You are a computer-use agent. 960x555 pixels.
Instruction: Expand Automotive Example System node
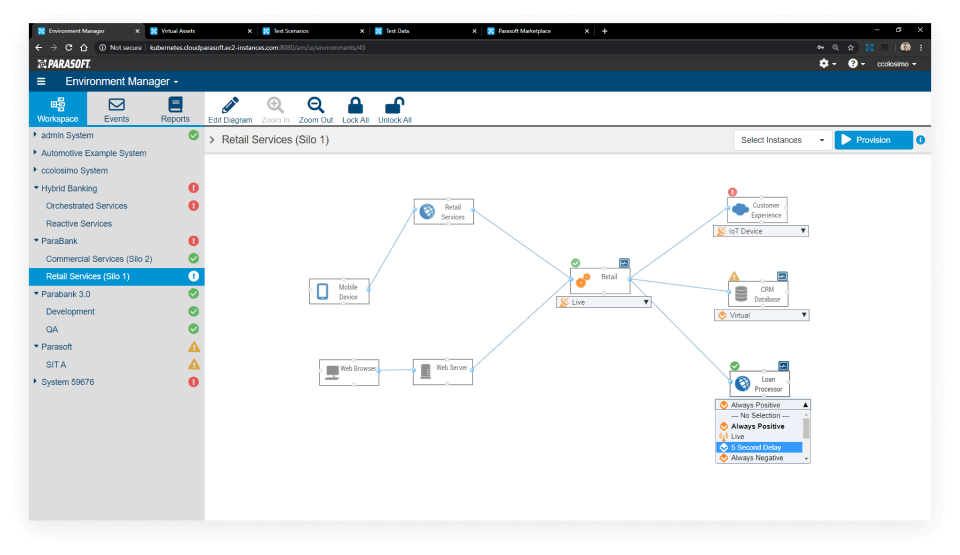coord(35,153)
